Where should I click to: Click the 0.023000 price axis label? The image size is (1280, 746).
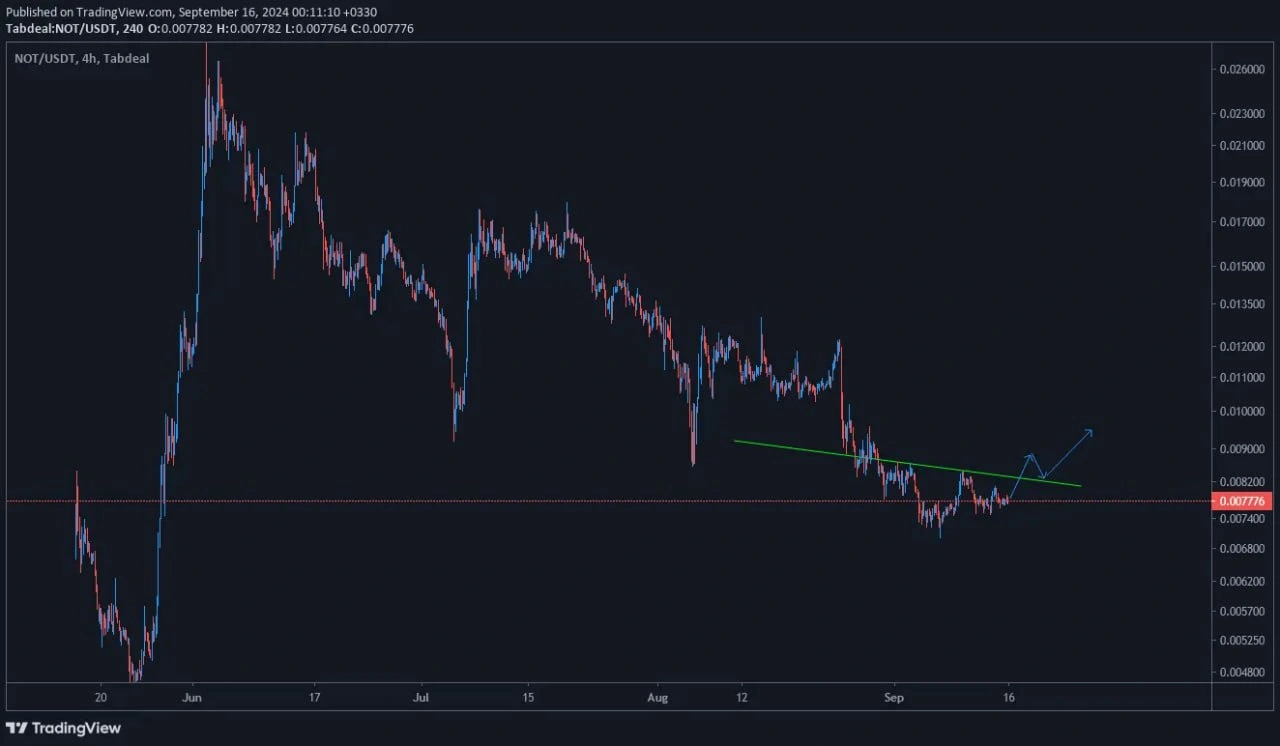click(1243, 114)
